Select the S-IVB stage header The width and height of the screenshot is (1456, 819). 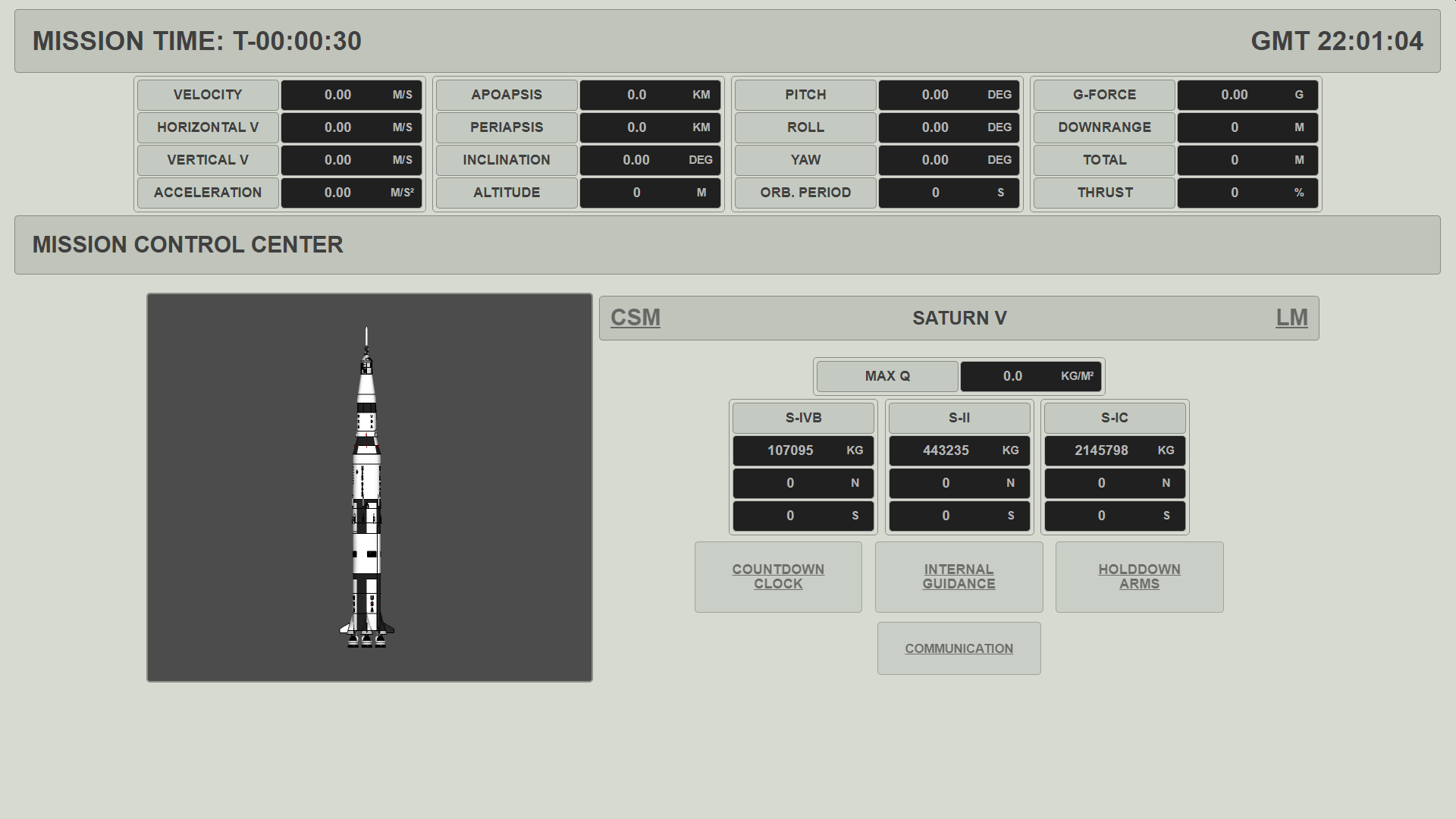click(x=803, y=418)
